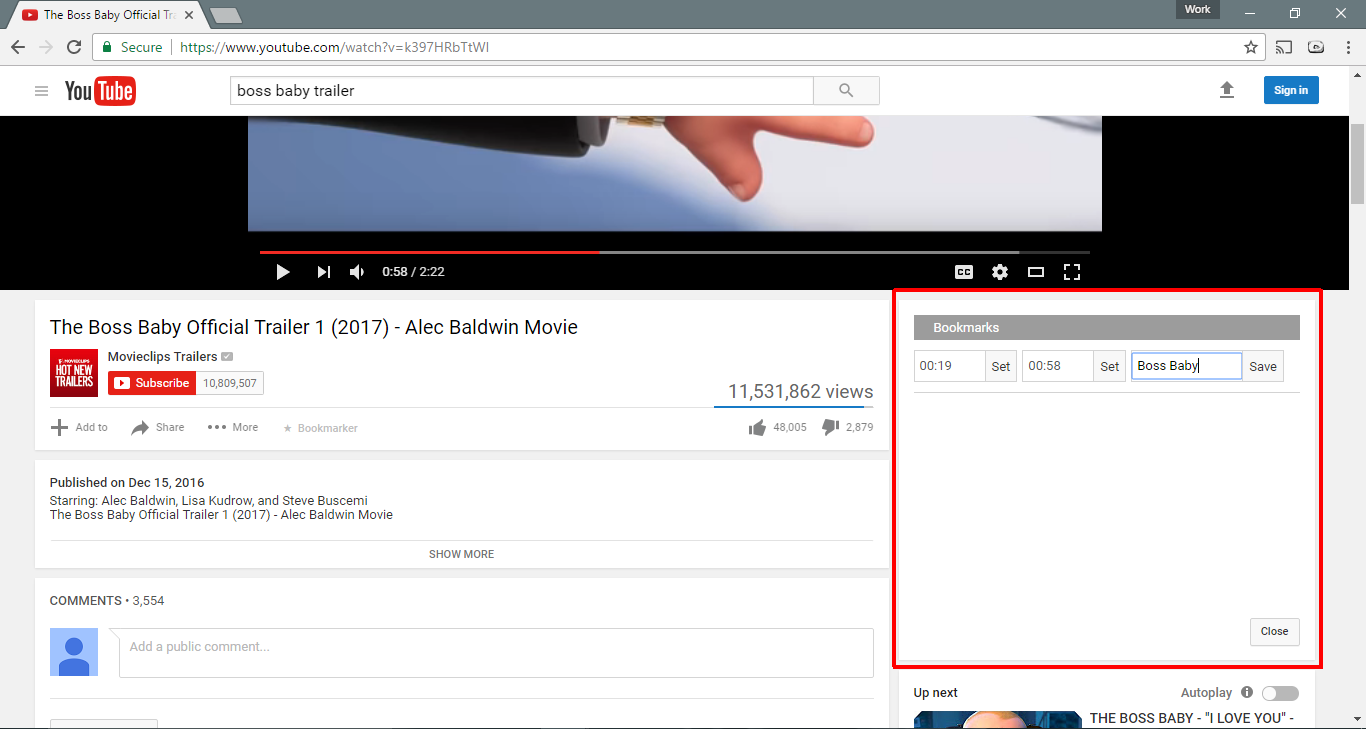Click the end time field 00:58
Image resolution: width=1366 pixels, height=729 pixels.
pos(1058,366)
